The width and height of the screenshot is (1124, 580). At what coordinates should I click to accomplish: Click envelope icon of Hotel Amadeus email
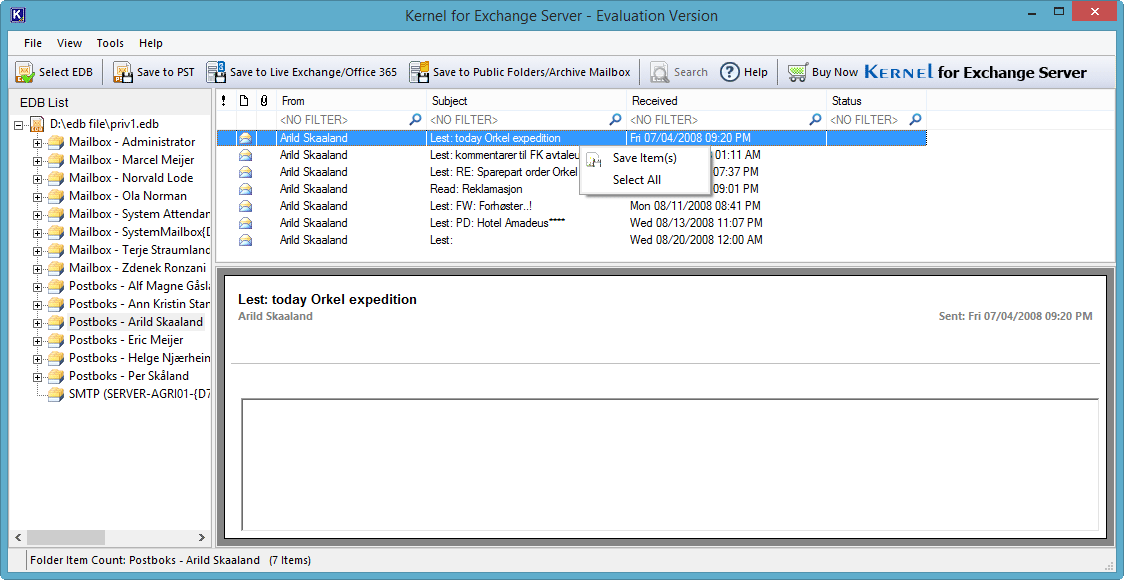tap(245, 223)
